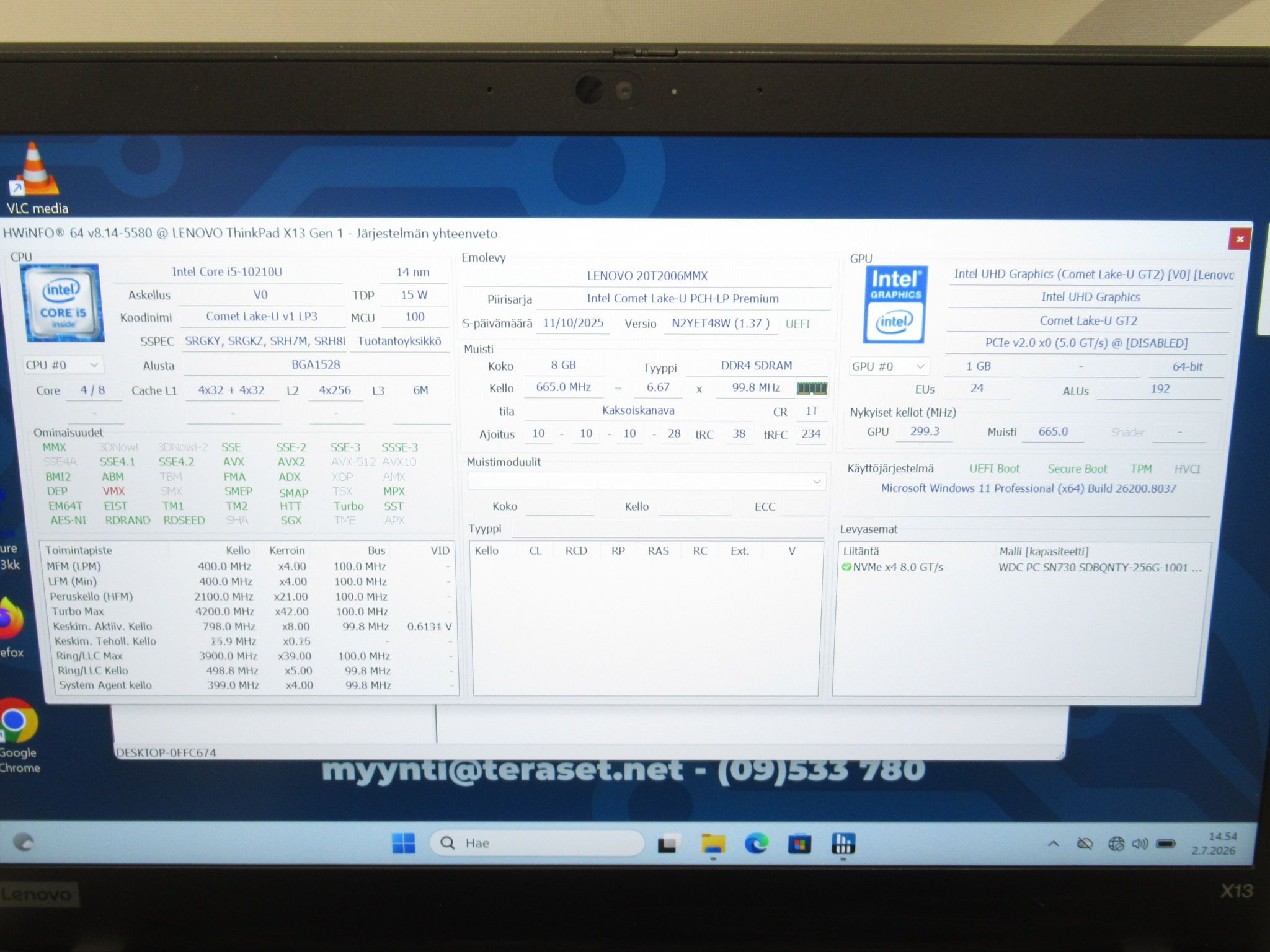Click the green NVMe drive status icon
This screenshot has height=952, width=1270.
click(846, 566)
